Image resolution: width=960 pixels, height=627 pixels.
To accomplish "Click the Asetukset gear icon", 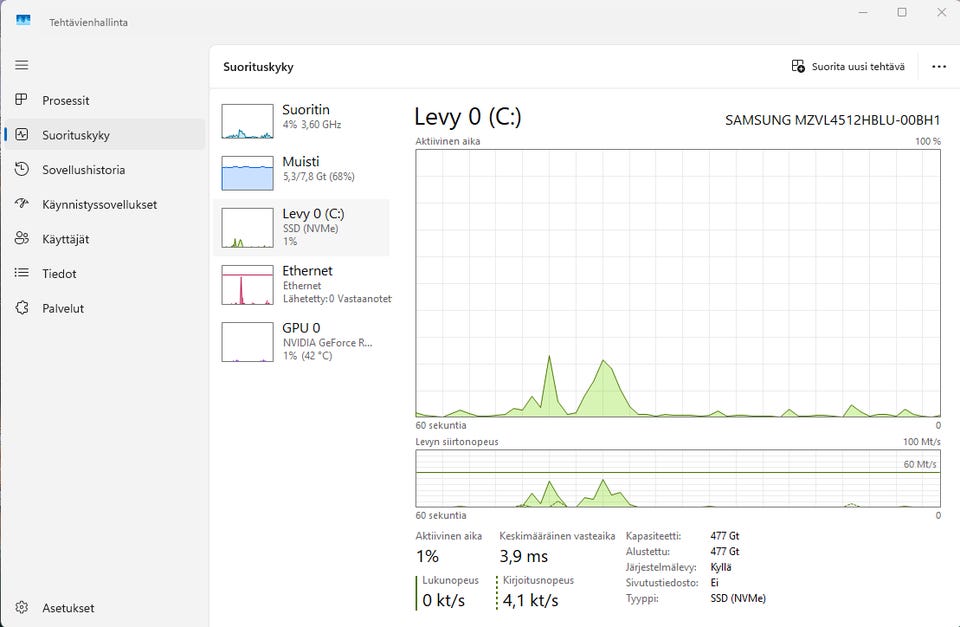I will pos(21,607).
